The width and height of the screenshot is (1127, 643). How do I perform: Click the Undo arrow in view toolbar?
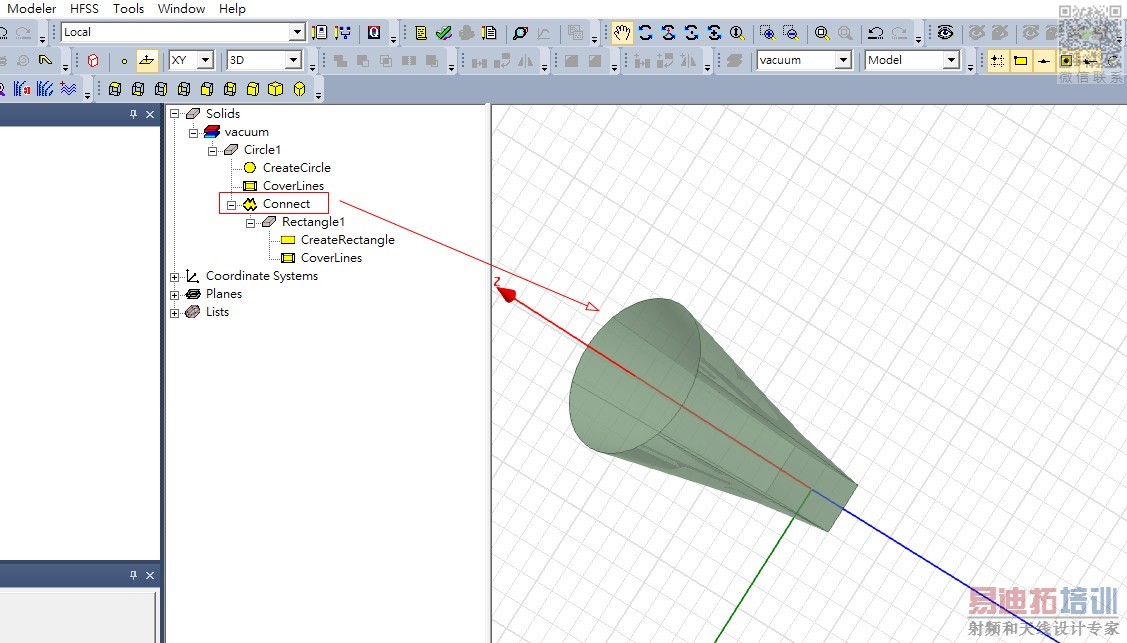[875, 33]
